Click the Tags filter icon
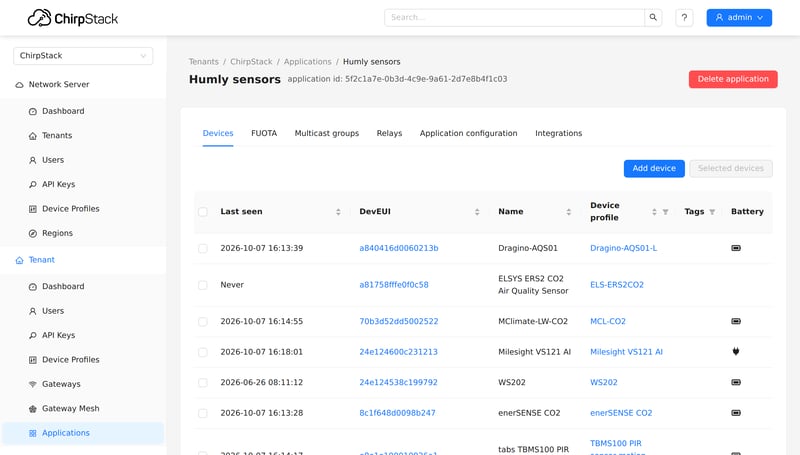The image size is (800, 455). [x=712, y=212]
